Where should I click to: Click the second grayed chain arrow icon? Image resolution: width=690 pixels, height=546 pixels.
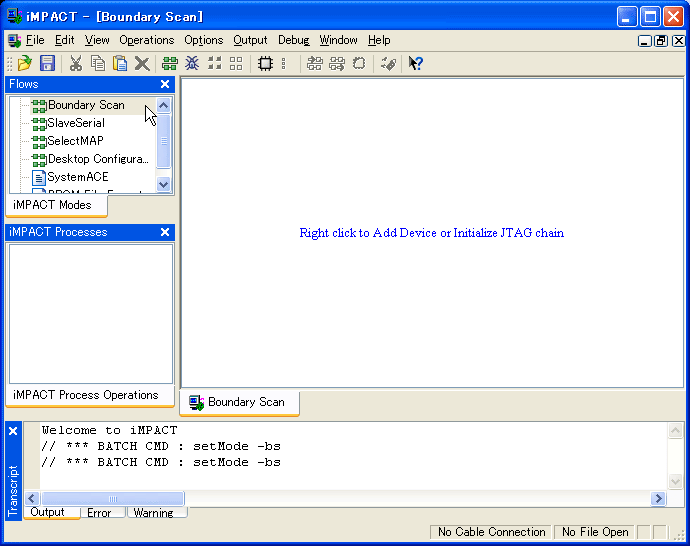(x=337, y=63)
